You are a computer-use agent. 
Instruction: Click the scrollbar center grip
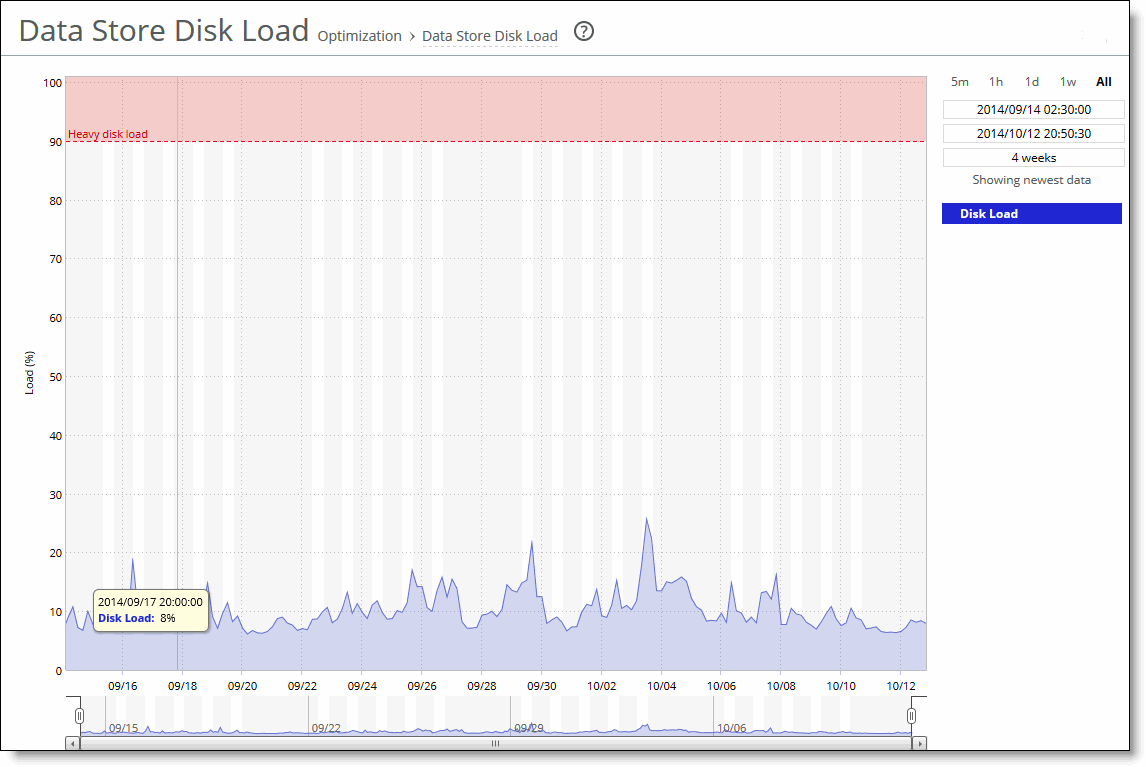(495, 744)
